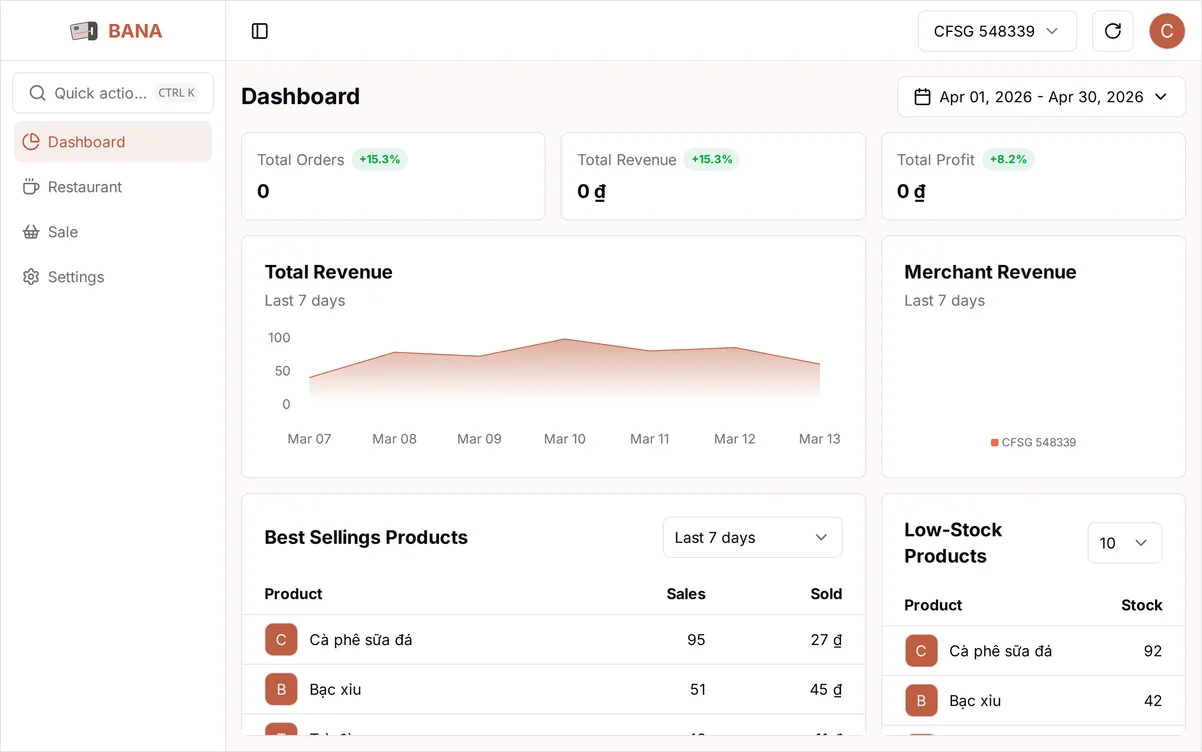1202x752 pixels.
Task: Click the calendar icon in date range
Action: (x=923, y=97)
